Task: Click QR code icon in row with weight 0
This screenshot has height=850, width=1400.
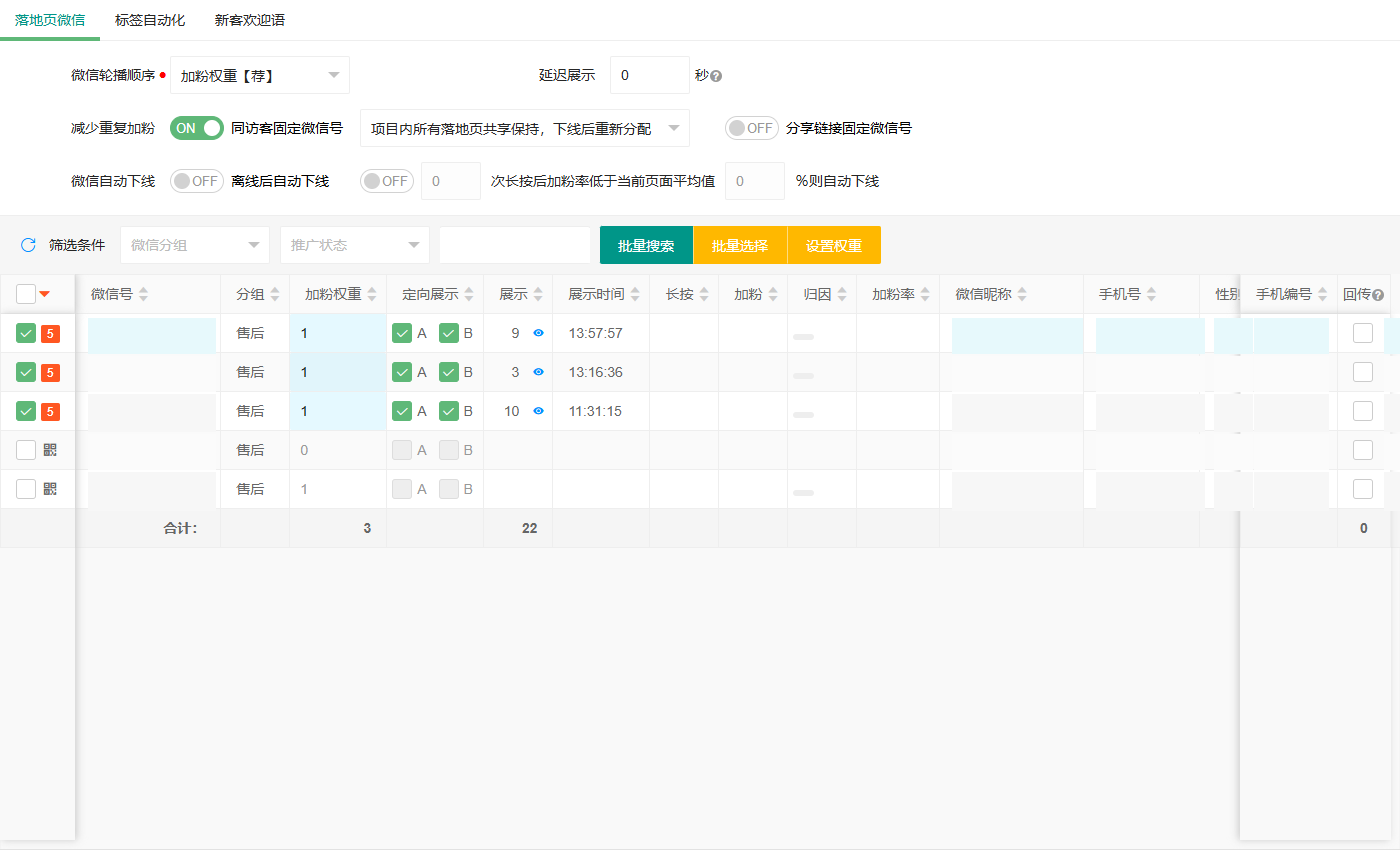Action: 50,450
